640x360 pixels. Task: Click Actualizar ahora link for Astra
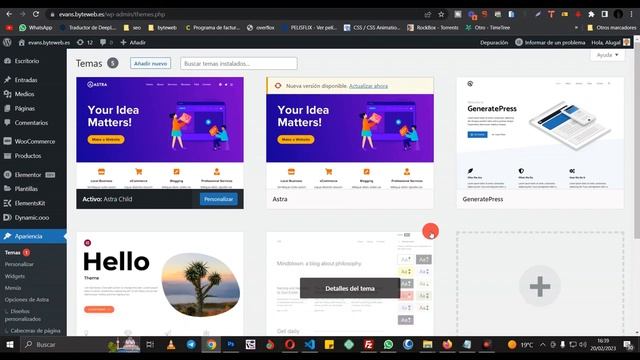[x=368, y=86]
